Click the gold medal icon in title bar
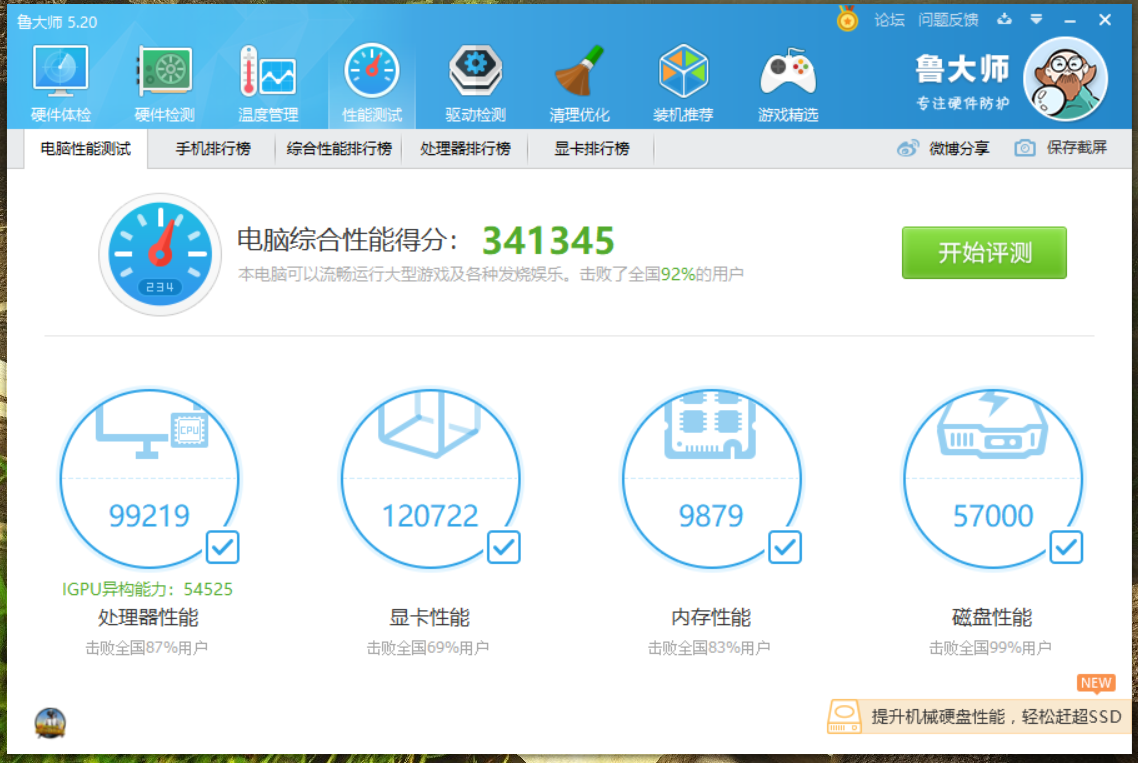Image resolution: width=1138 pixels, height=763 pixels. coord(847,19)
